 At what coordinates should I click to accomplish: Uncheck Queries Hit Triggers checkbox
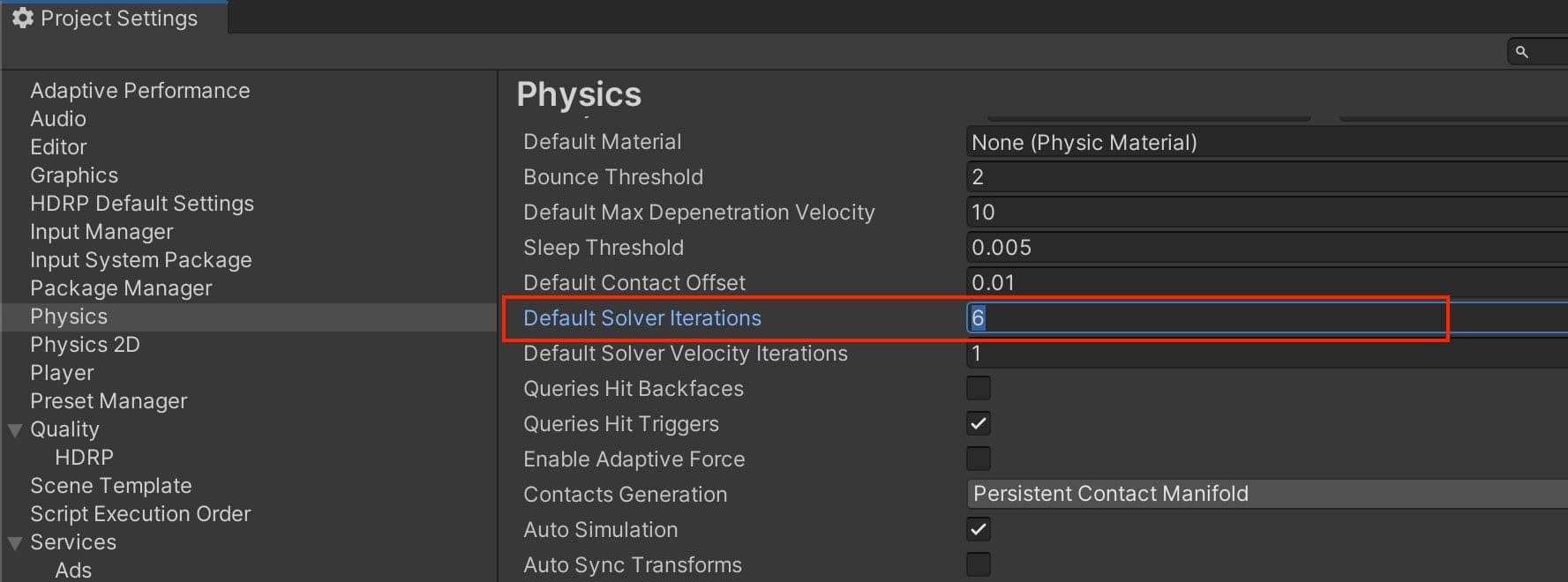point(978,423)
